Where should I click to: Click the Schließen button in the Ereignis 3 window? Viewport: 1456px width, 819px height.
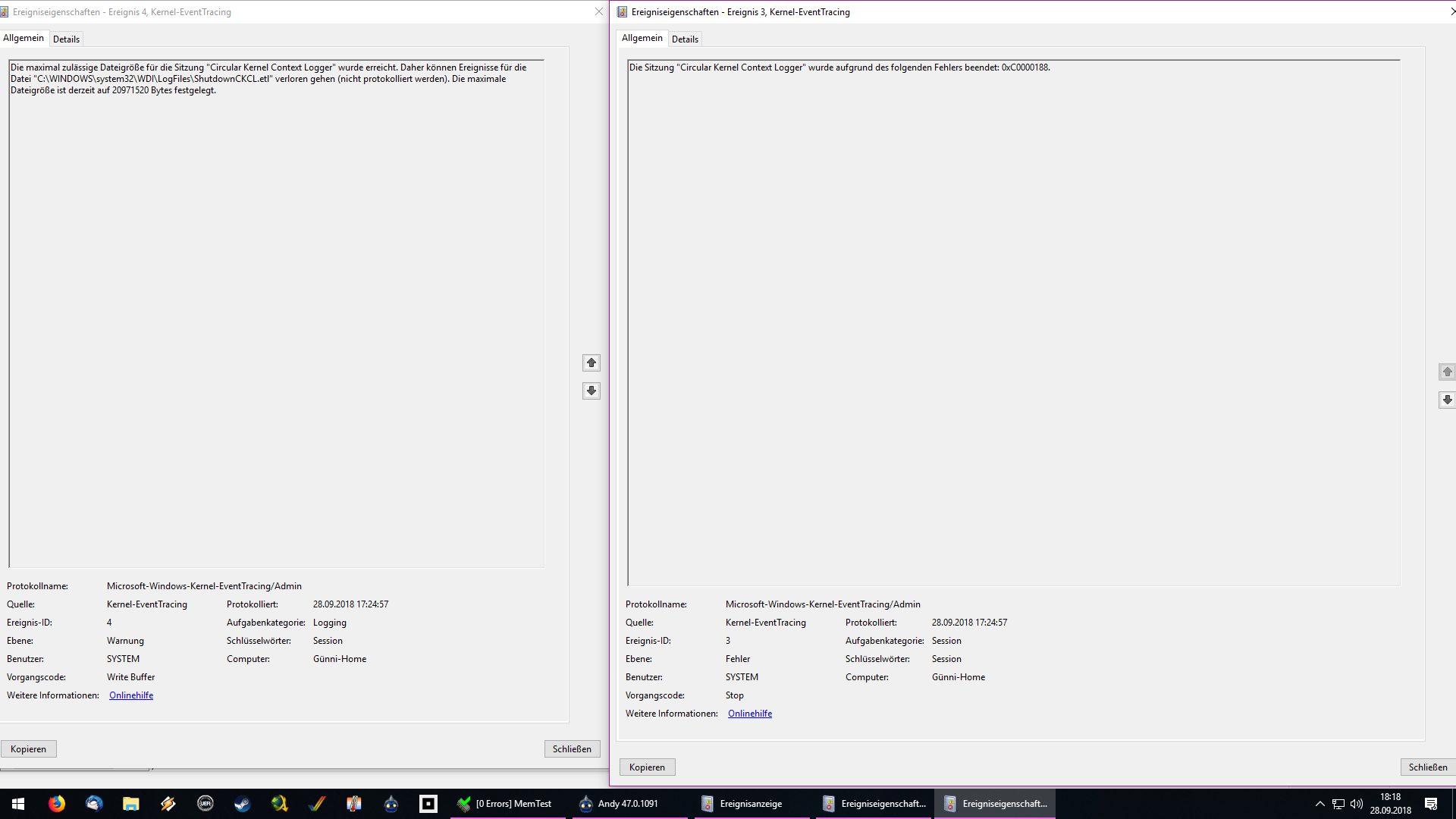tap(1427, 767)
